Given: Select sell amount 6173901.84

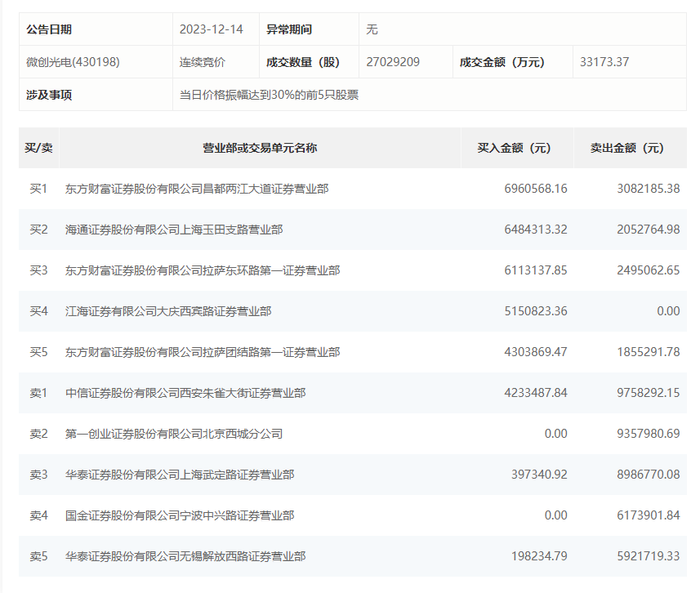Looking at the screenshot, I should click(649, 516).
